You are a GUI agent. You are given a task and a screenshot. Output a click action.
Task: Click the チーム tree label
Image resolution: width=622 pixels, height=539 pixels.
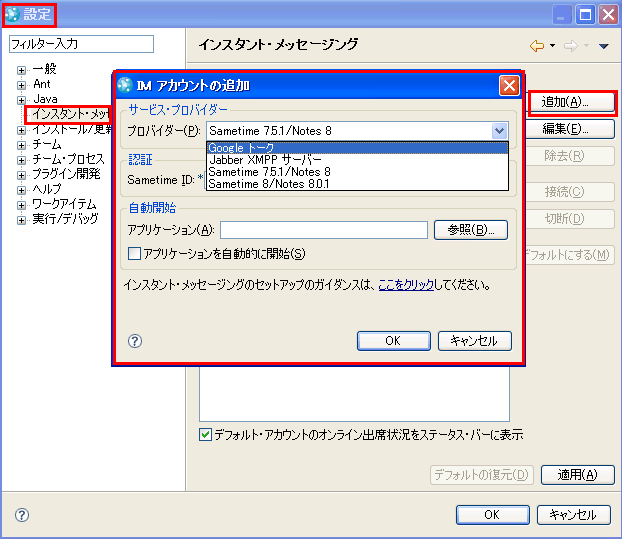pyautogui.click(x=47, y=144)
